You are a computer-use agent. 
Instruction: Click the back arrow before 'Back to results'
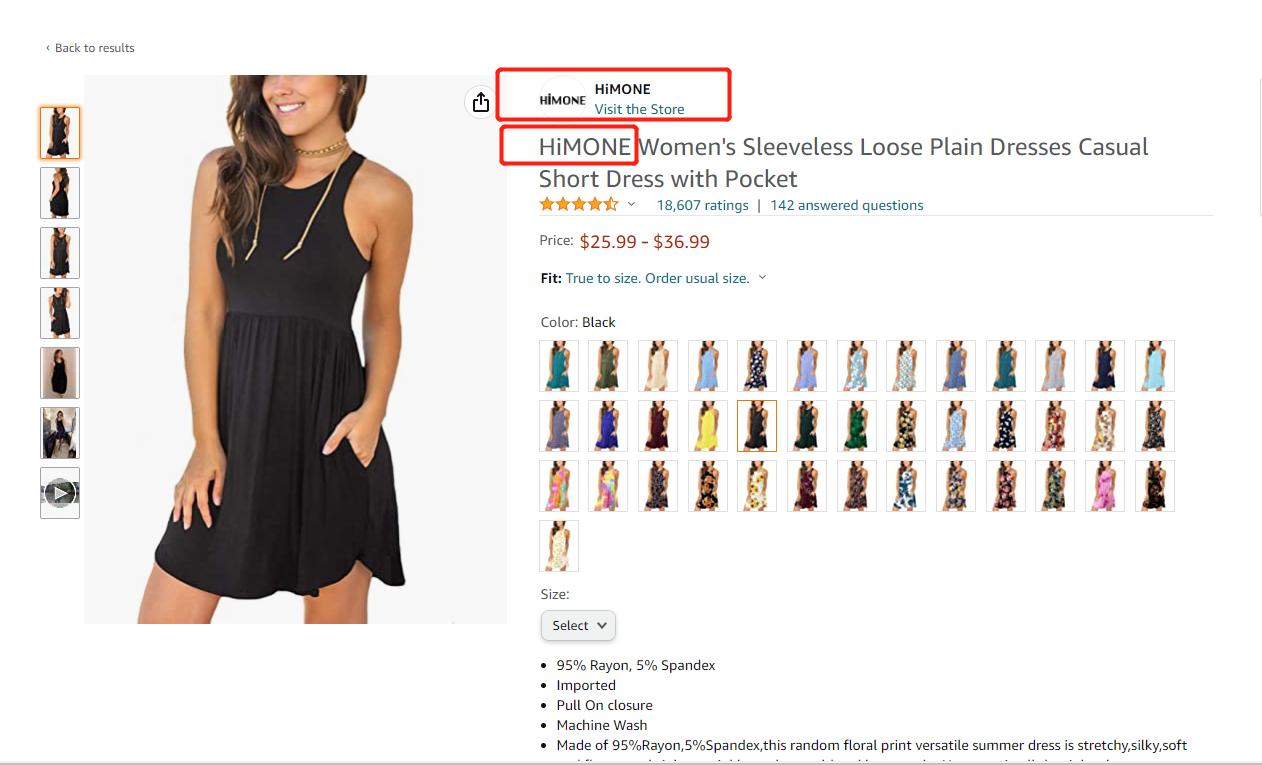point(47,48)
